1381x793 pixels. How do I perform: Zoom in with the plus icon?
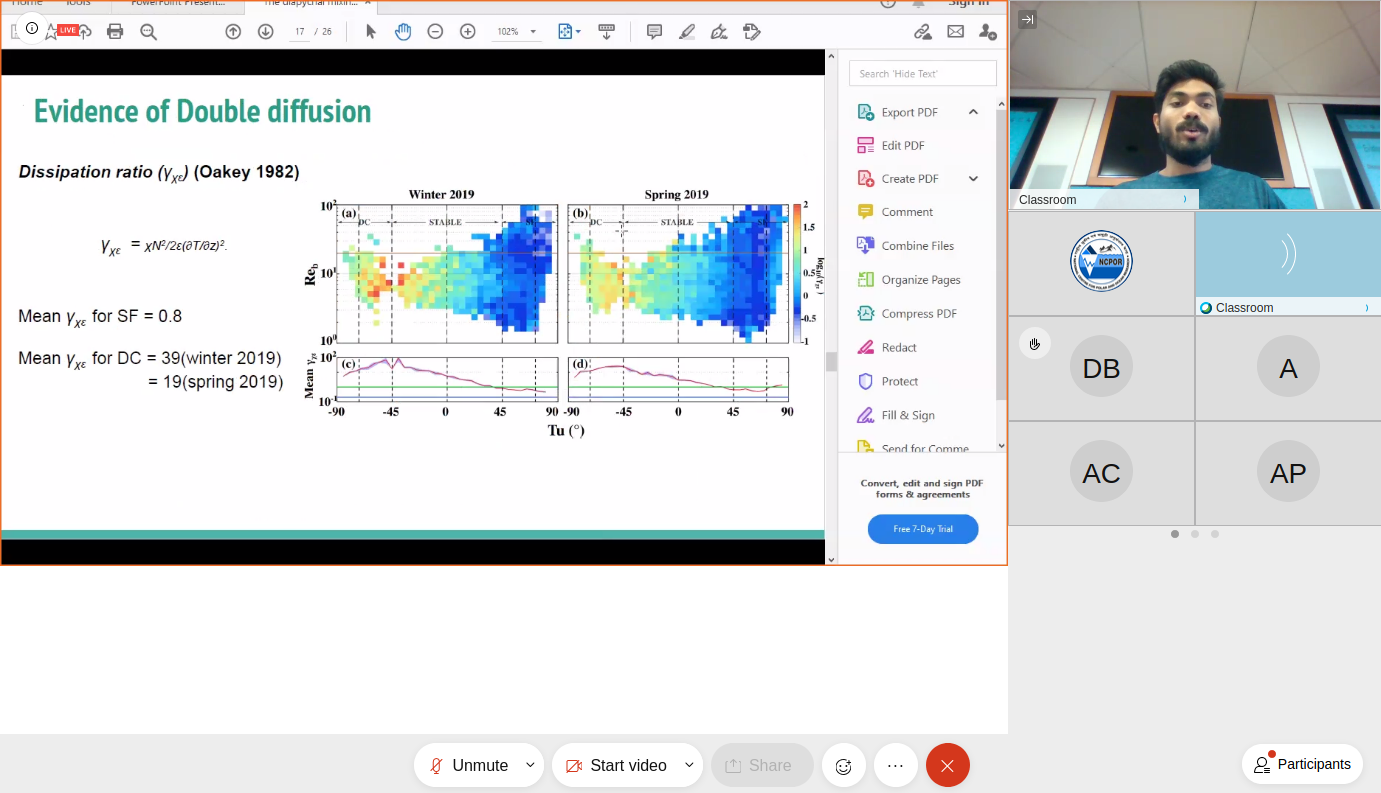(x=467, y=32)
